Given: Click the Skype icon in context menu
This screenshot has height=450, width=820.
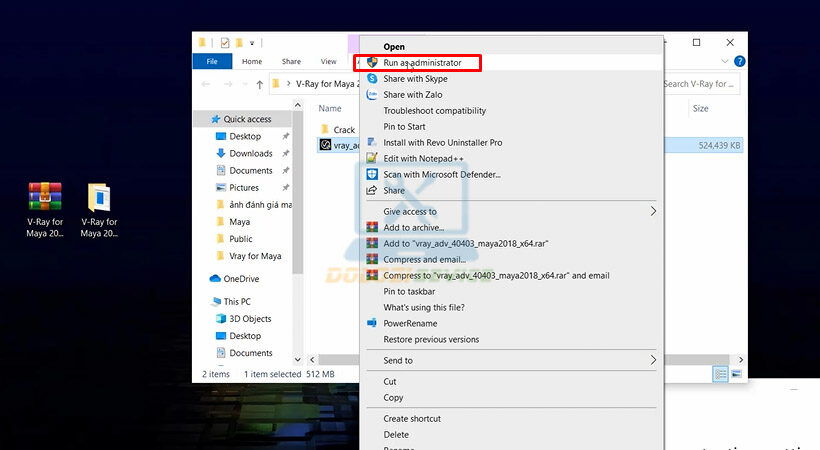Looking at the screenshot, I should pos(372,78).
